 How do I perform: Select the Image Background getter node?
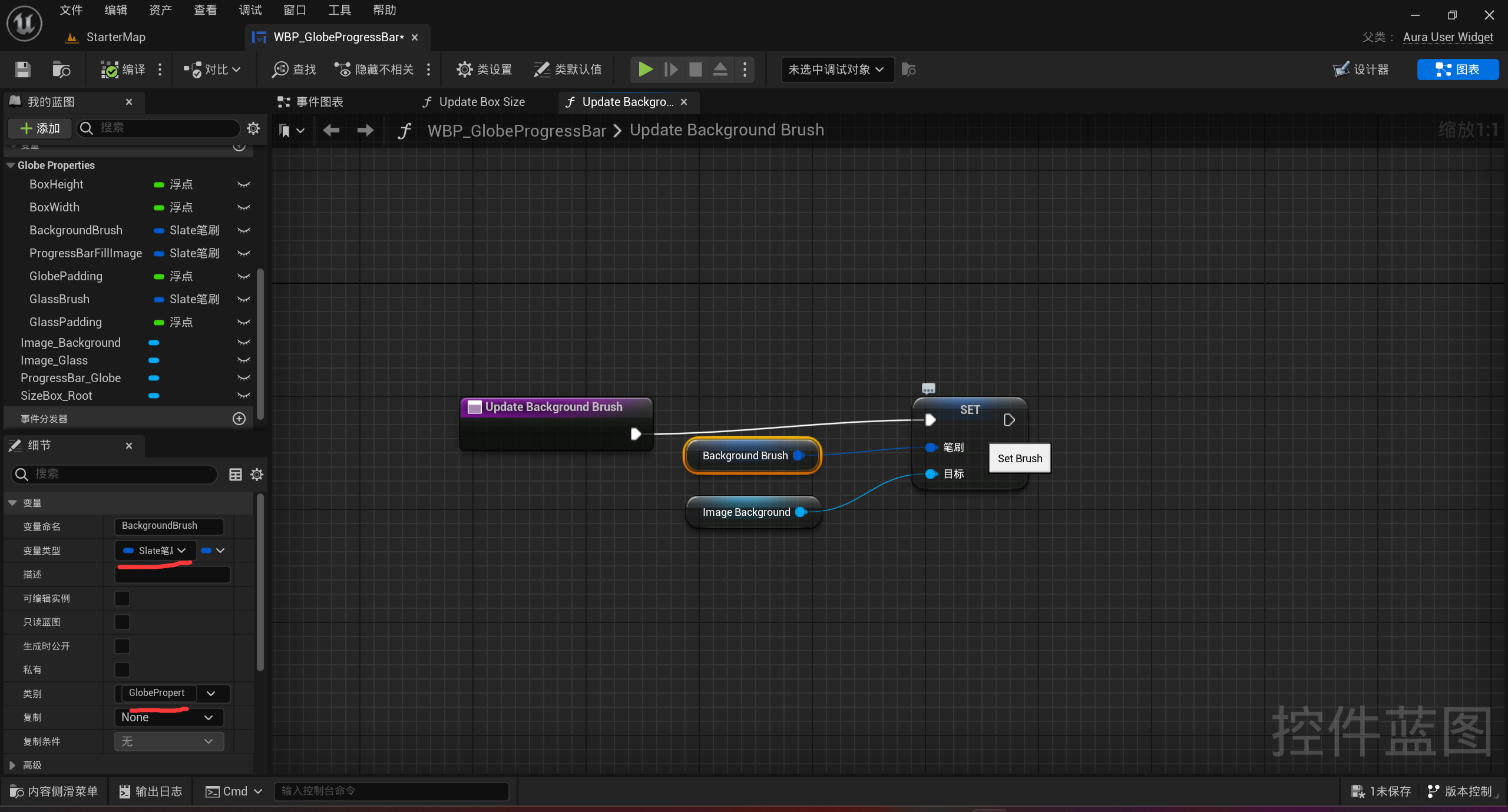(753, 512)
